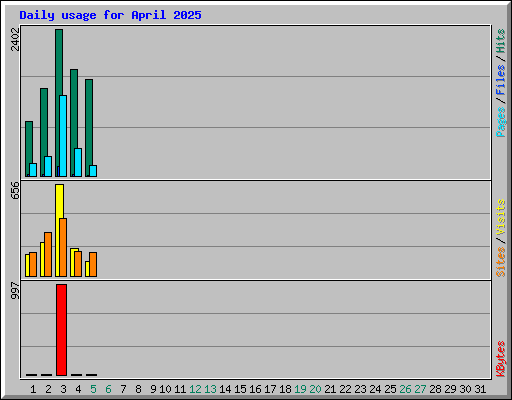
Task: Click the green Hits bar on day 1
Action: pyautogui.click(x=28, y=149)
